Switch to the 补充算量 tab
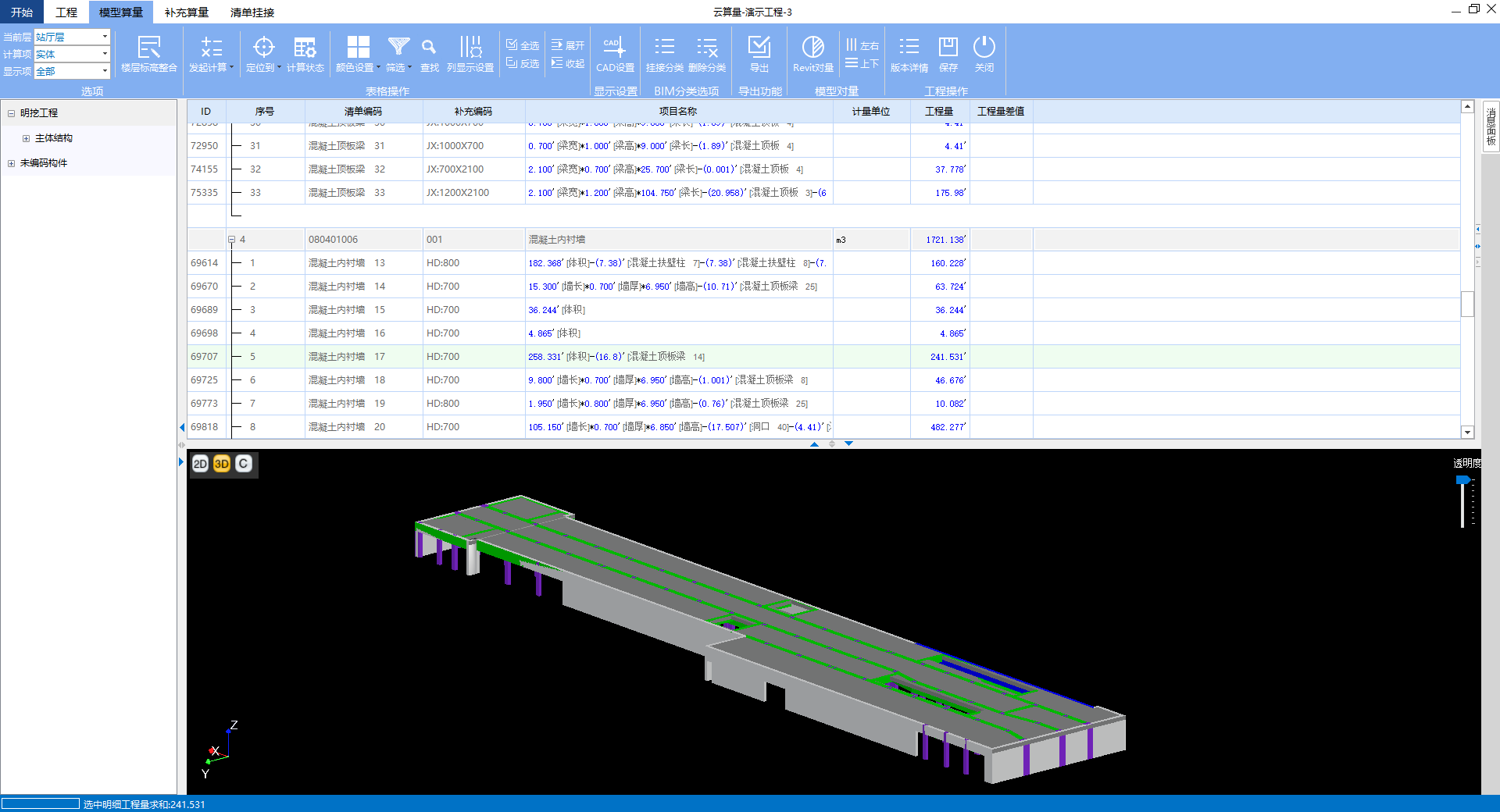The width and height of the screenshot is (1500, 812). pos(186,12)
